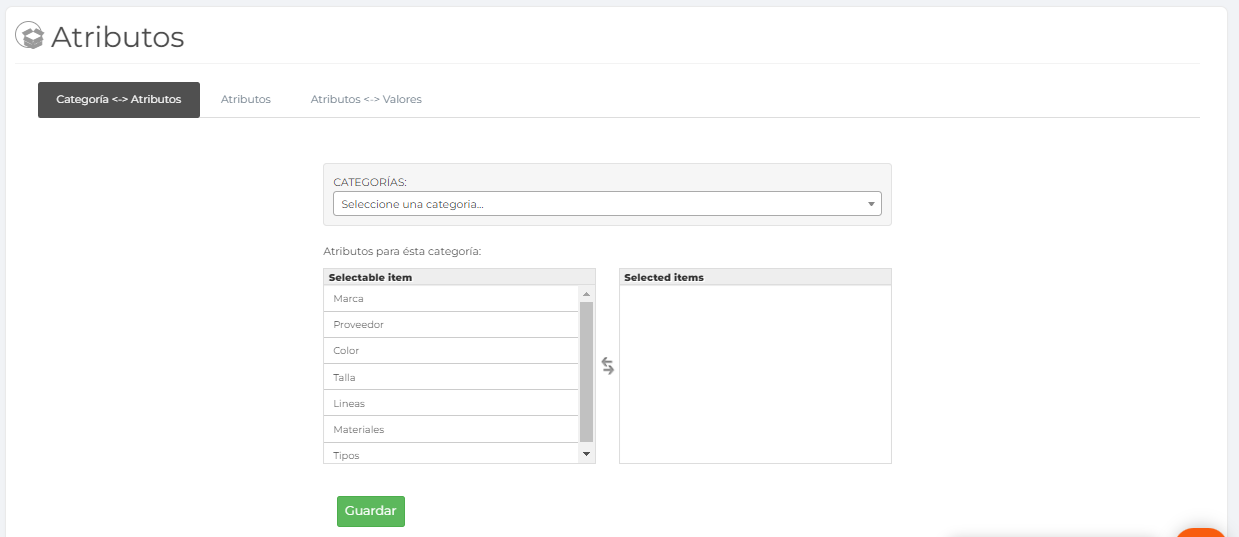Select Talla attribute in list

click(x=451, y=378)
